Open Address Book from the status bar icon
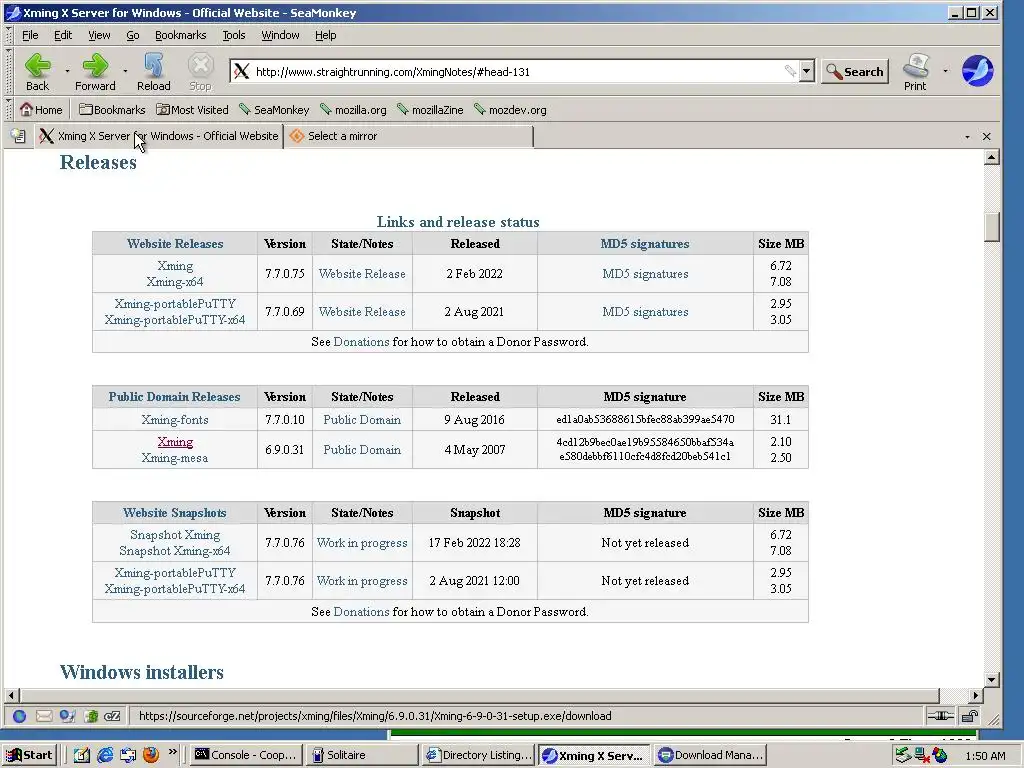Screen dimensions: 1024x768 [x=91, y=716]
